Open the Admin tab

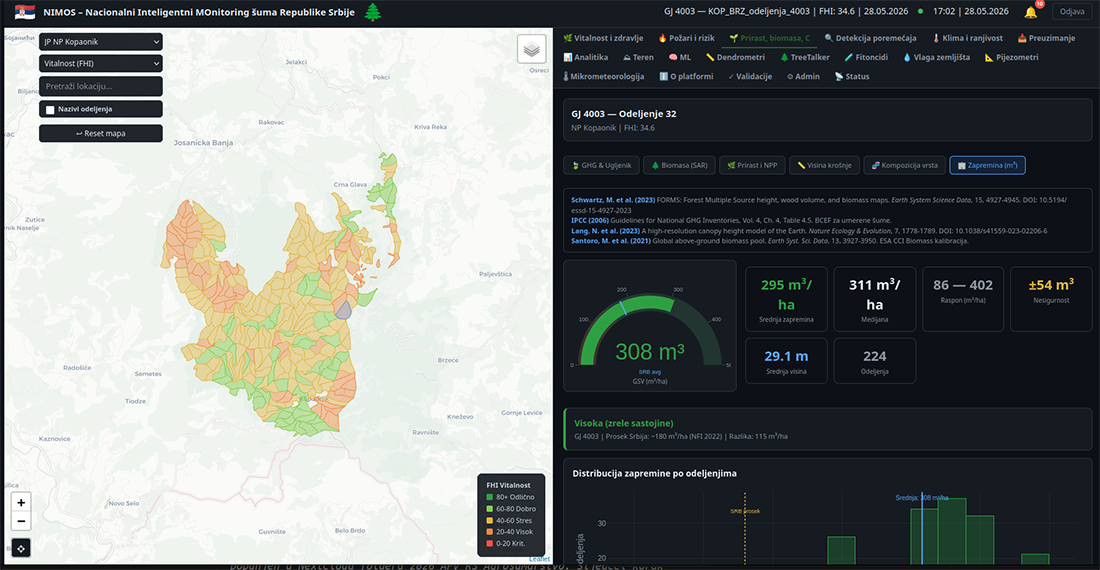803,76
